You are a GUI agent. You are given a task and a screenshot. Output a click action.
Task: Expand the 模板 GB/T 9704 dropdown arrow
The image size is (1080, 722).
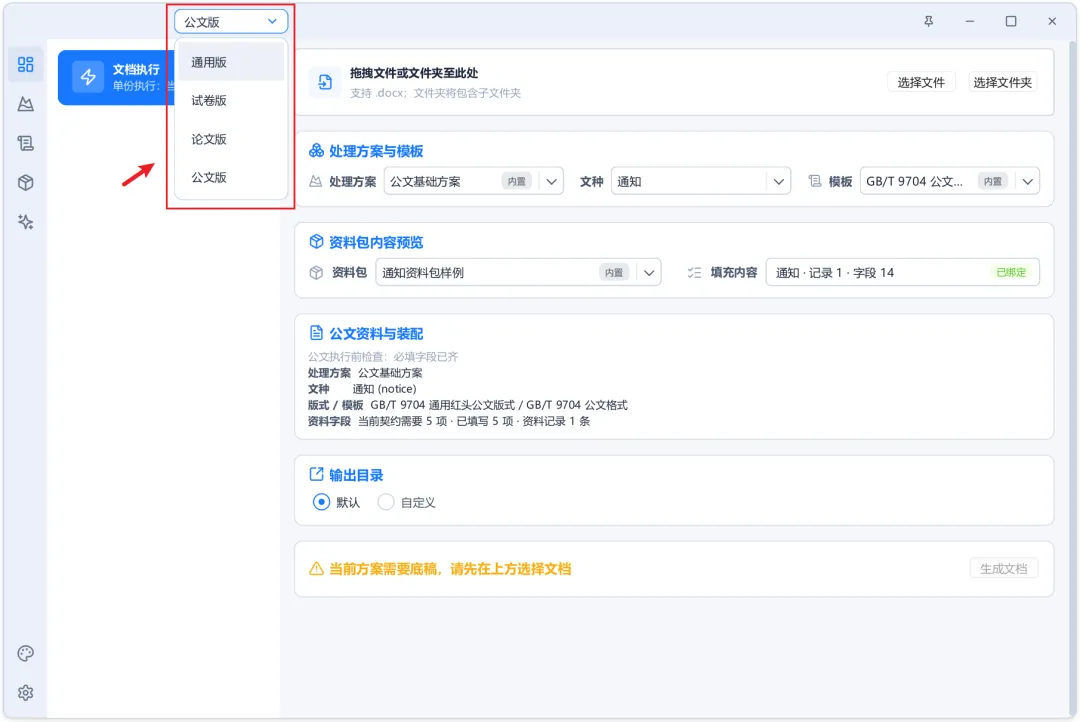click(1028, 182)
